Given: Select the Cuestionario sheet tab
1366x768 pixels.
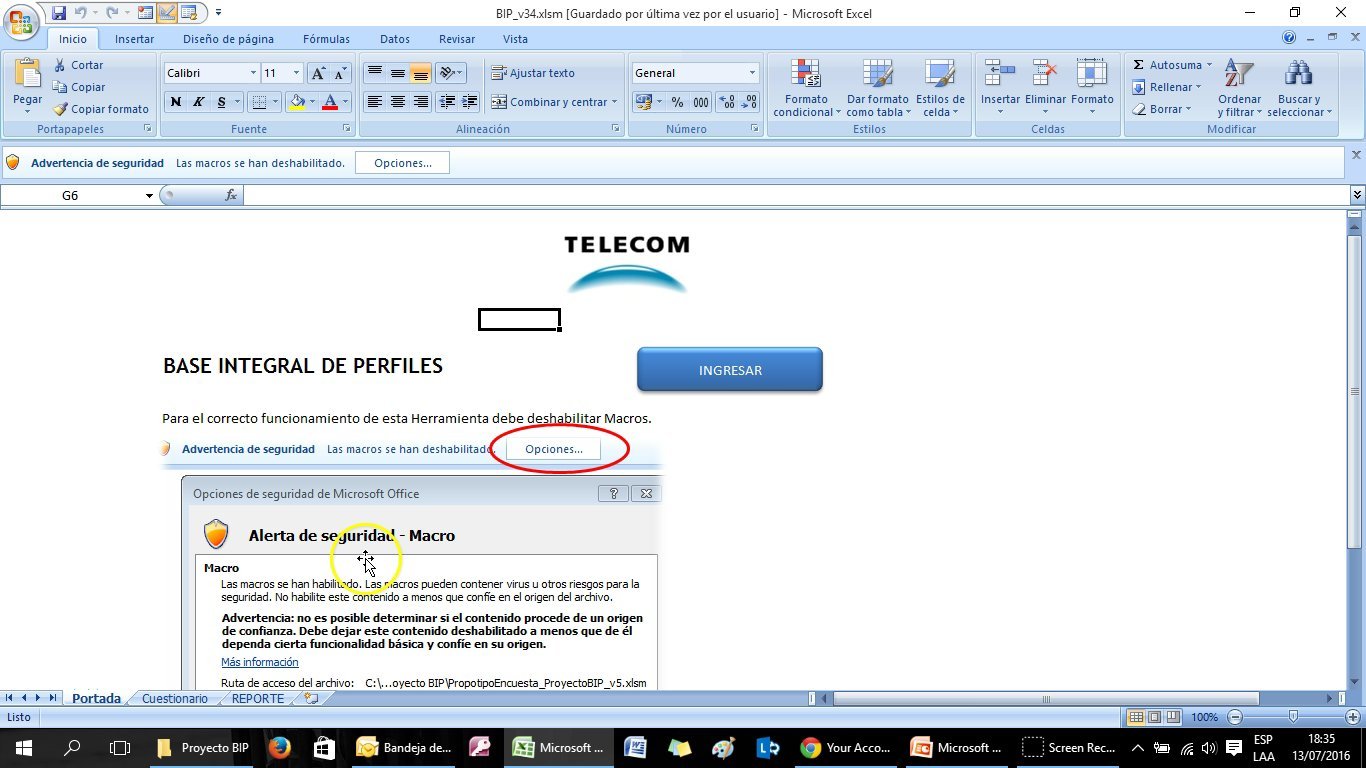Looking at the screenshot, I should pos(174,698).
